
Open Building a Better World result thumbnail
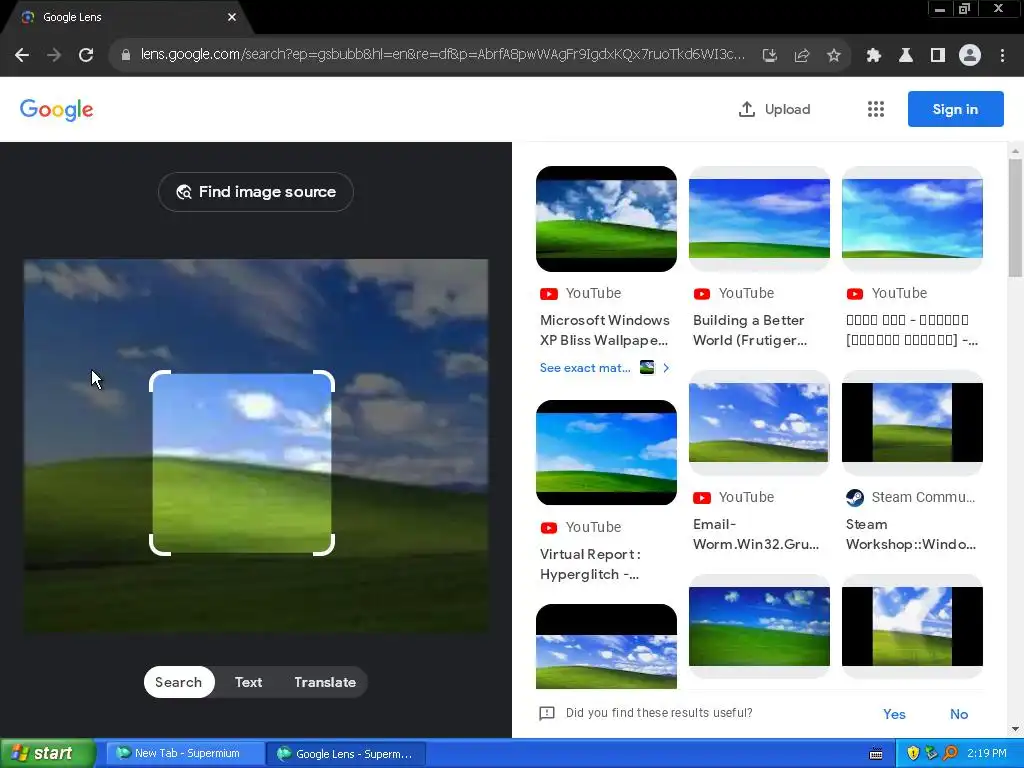point(760,219)
